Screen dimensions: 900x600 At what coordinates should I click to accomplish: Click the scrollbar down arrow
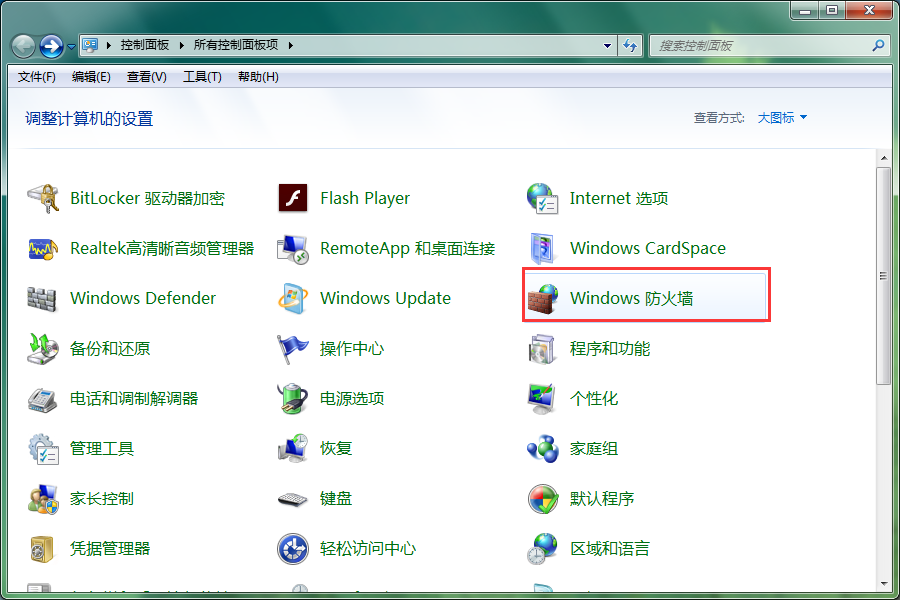(883, 584)
